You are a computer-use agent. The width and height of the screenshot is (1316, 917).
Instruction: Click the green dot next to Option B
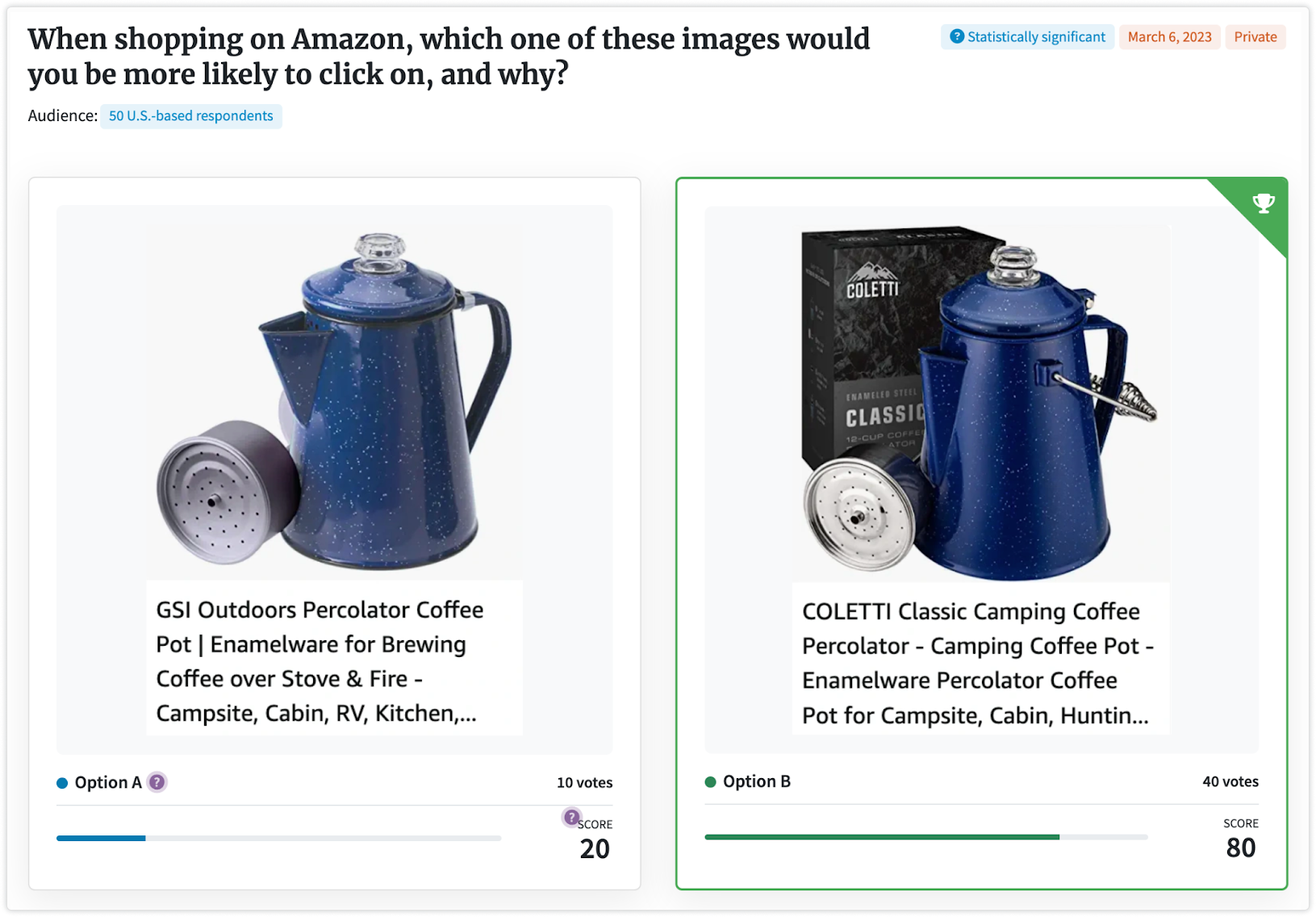tap(710, 781)
